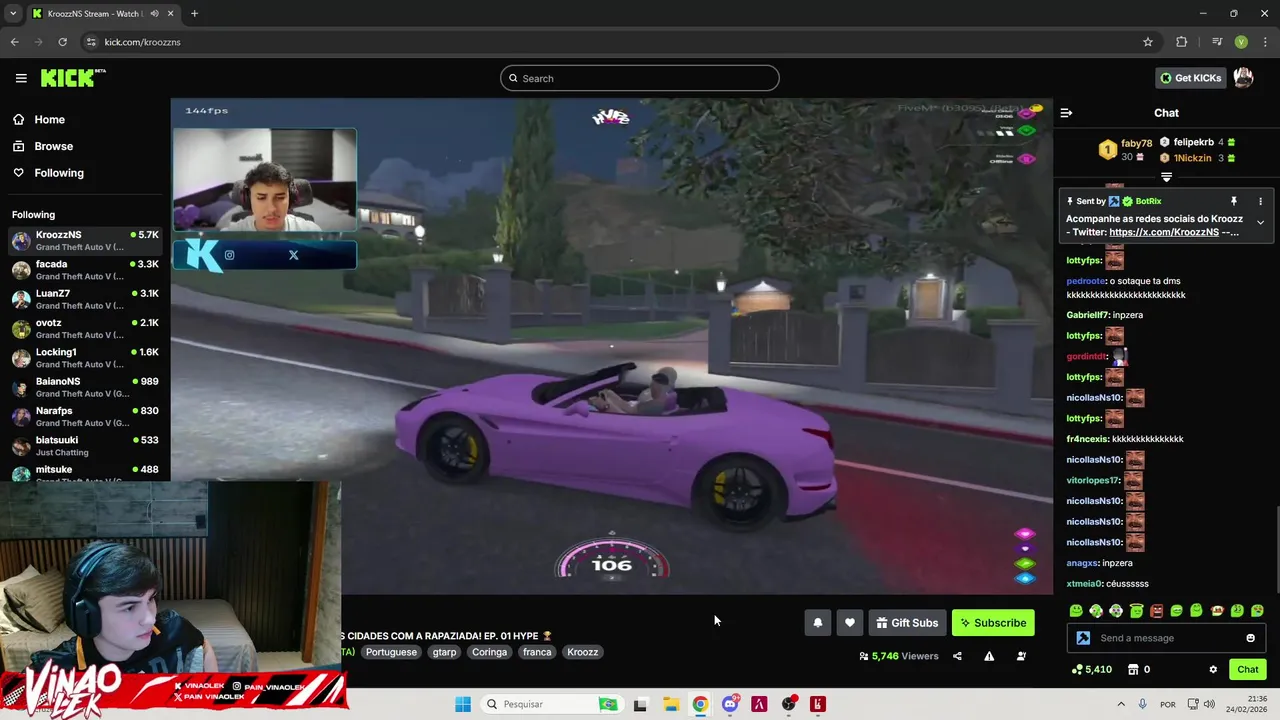
Task: Open the Kick profile avatar menu
Action: tap(1243, 78)
